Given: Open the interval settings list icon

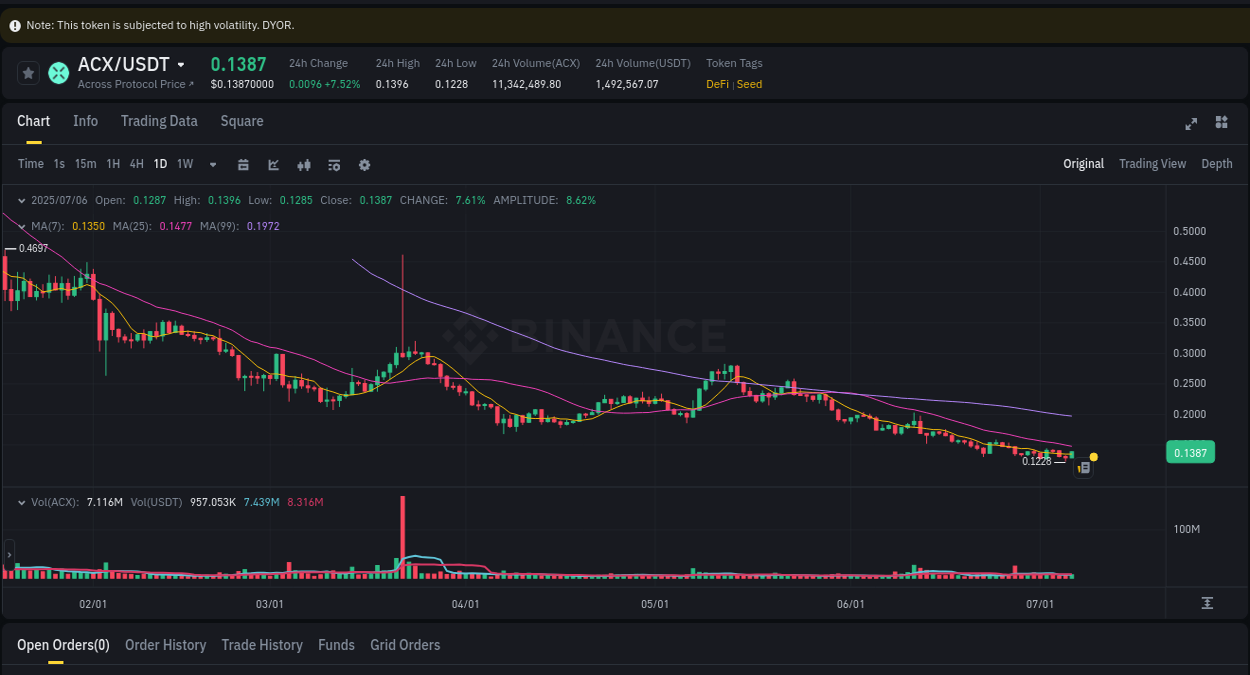Looking at the screenshot, I should pyautogui.click(x=333, y=164).
